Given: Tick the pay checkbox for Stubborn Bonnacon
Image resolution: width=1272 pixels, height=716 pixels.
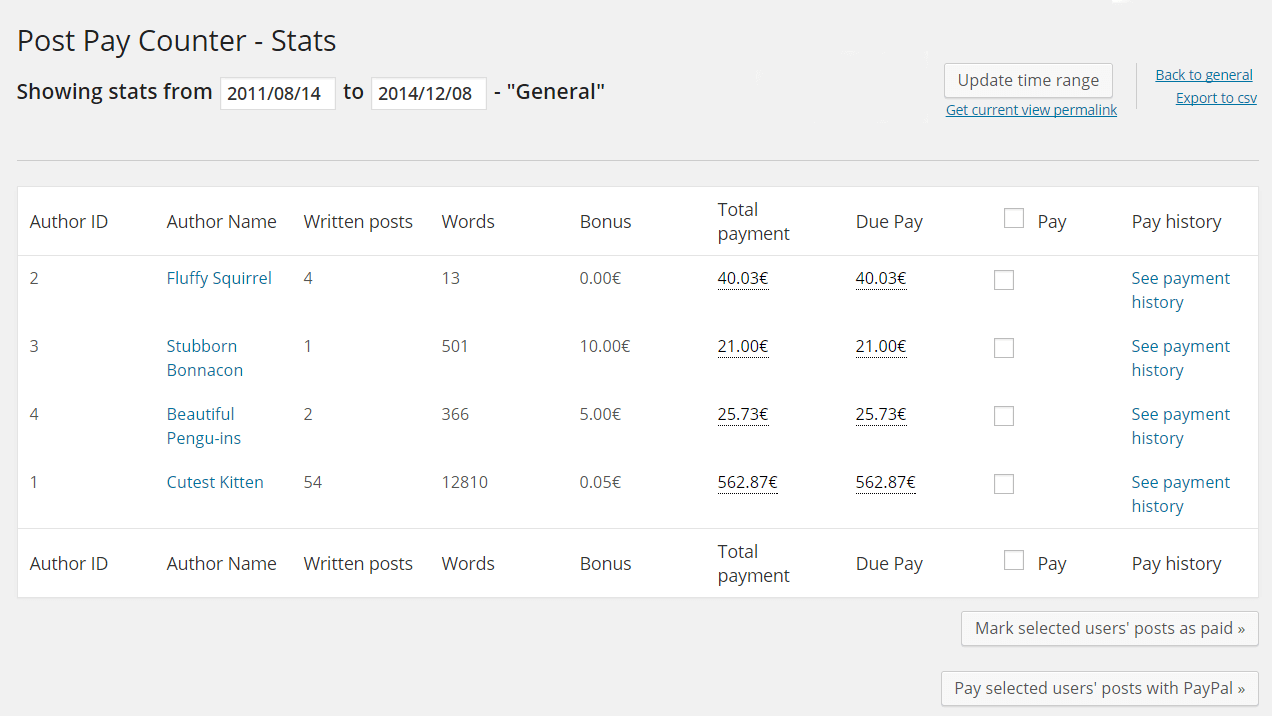Looking at the screenshot, I should tap(1004, 348).
